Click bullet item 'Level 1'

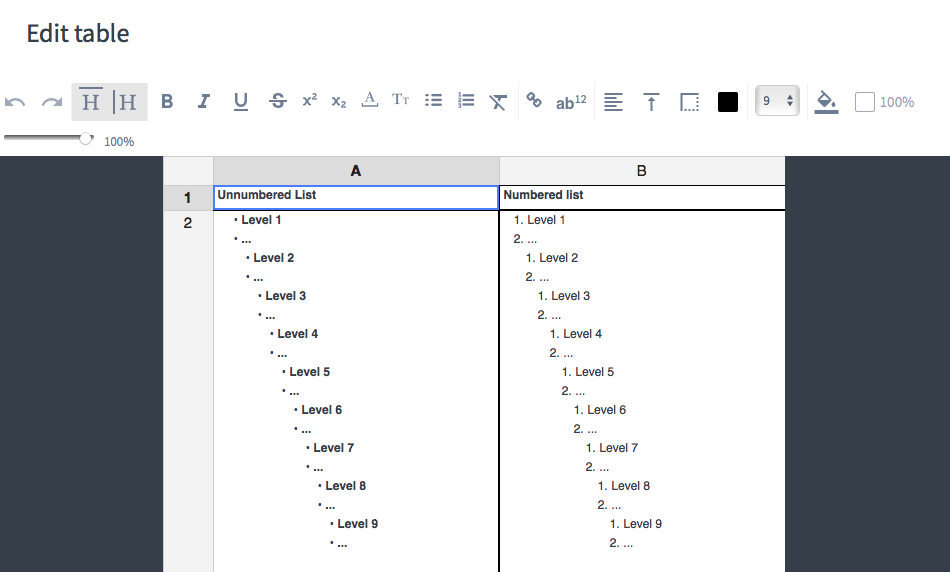tap(261, 220)
